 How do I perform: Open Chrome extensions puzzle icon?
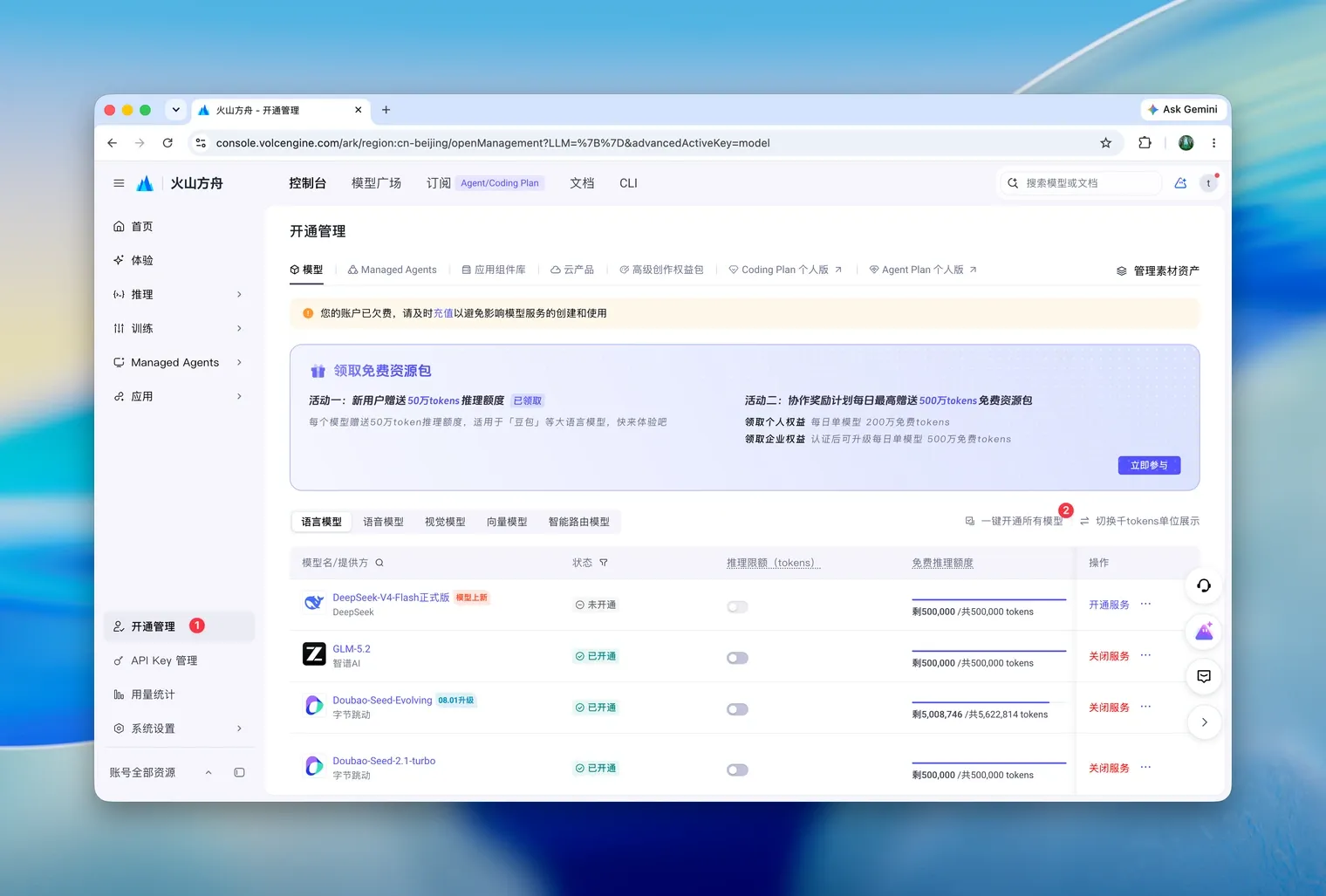pyautogui.click(x=1145, y=143)
